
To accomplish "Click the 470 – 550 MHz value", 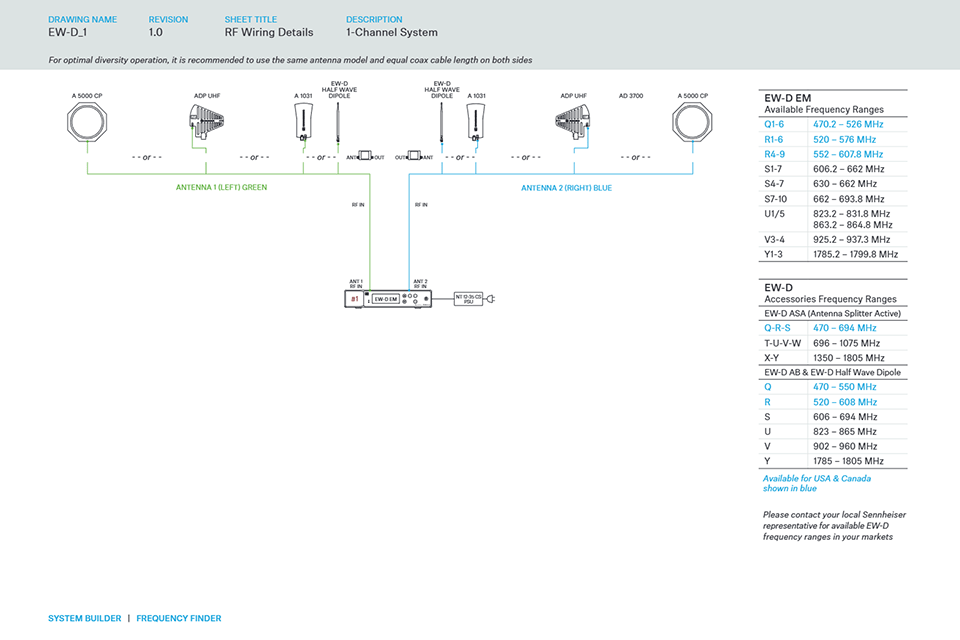I will pyautogui.click(x=844, y=387).
